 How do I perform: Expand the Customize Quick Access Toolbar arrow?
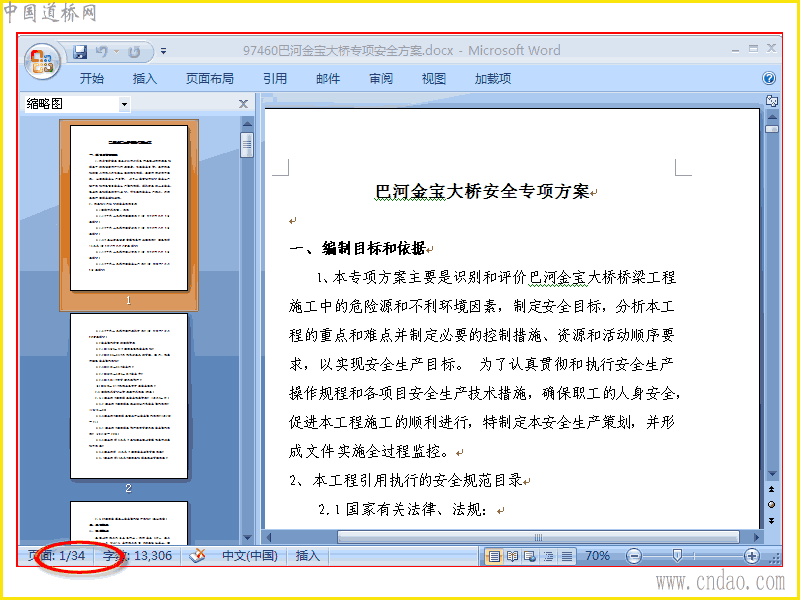(163, 51)
